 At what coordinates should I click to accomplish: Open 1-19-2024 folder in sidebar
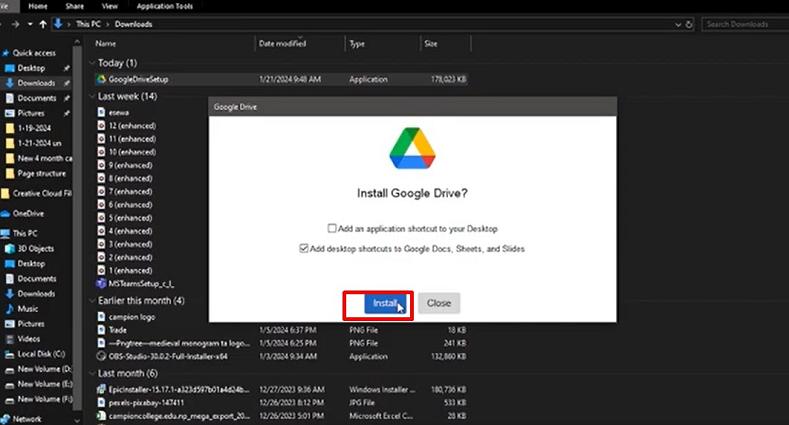pyautogui.click(x=34, y=128)
